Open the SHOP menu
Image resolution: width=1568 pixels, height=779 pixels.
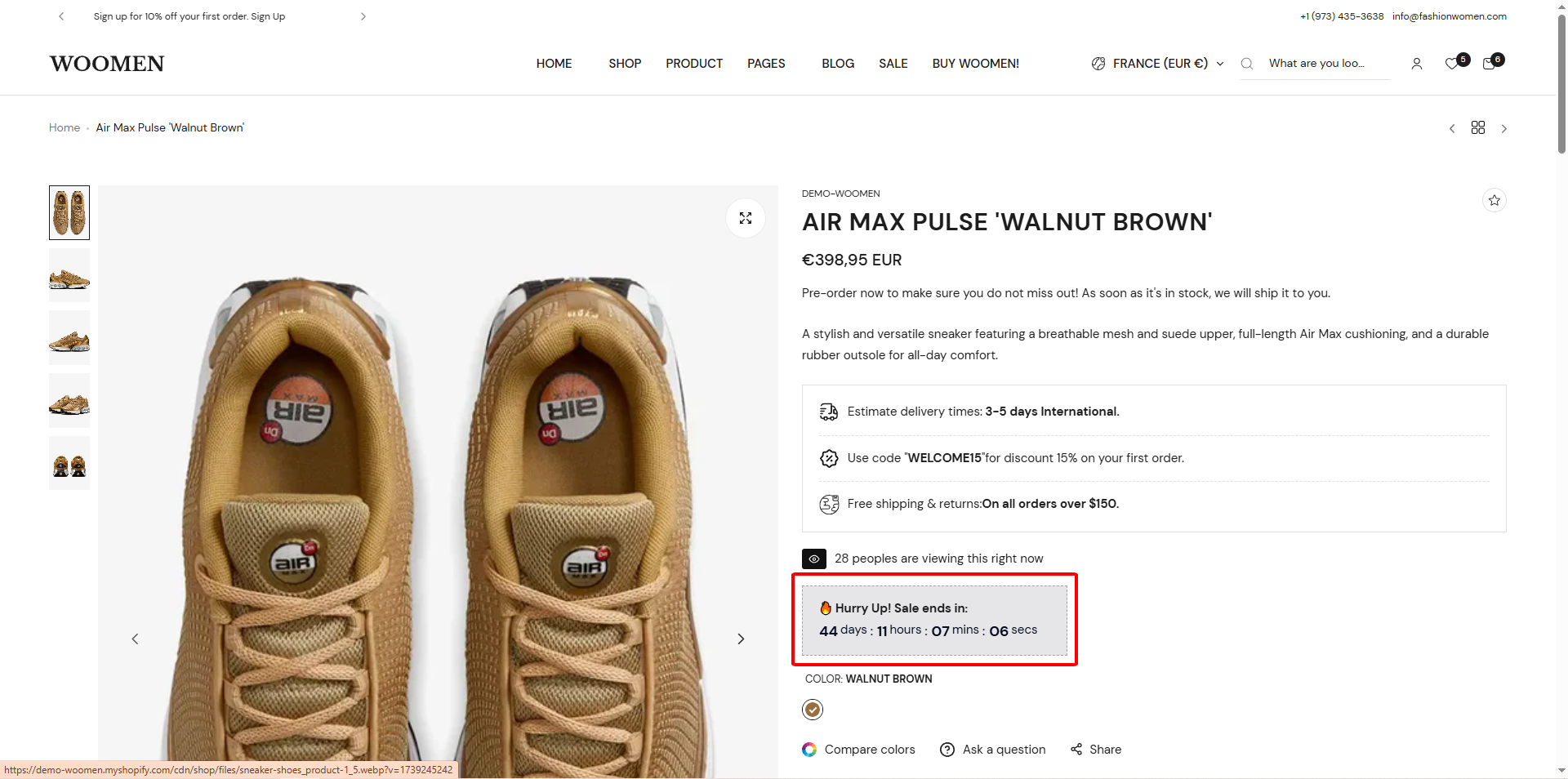tap(625, 64)
